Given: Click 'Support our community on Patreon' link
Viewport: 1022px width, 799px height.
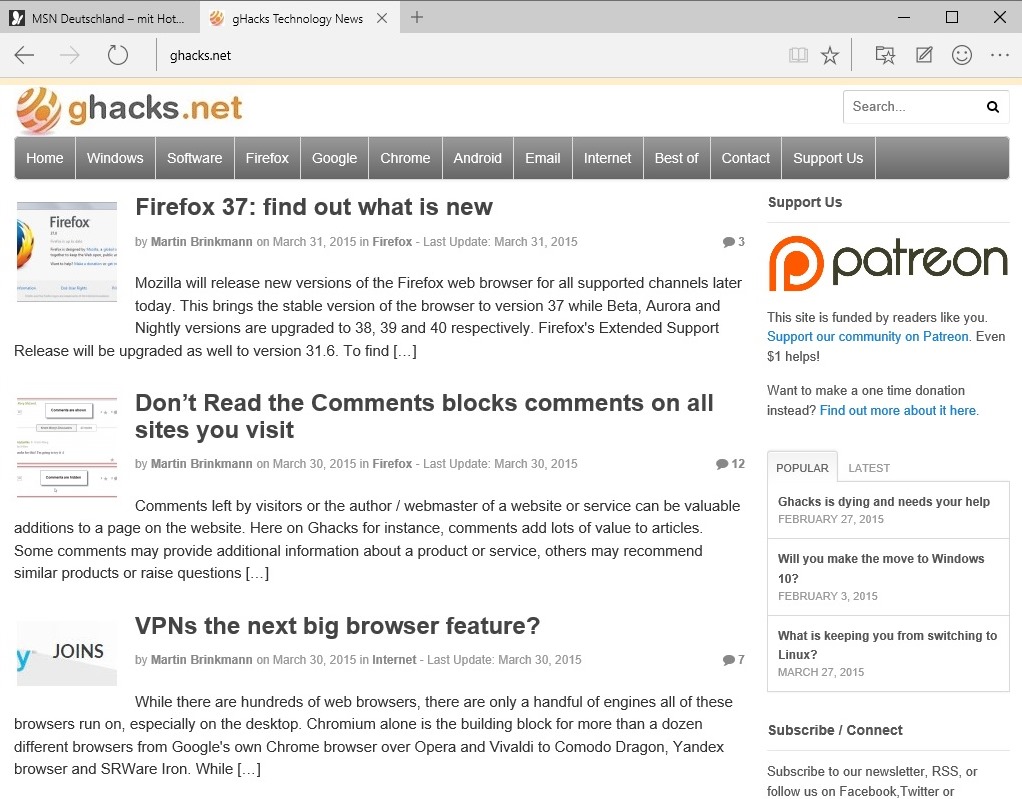Looking at the screenshot, I should pyautogui.click(x=868, y=337).
